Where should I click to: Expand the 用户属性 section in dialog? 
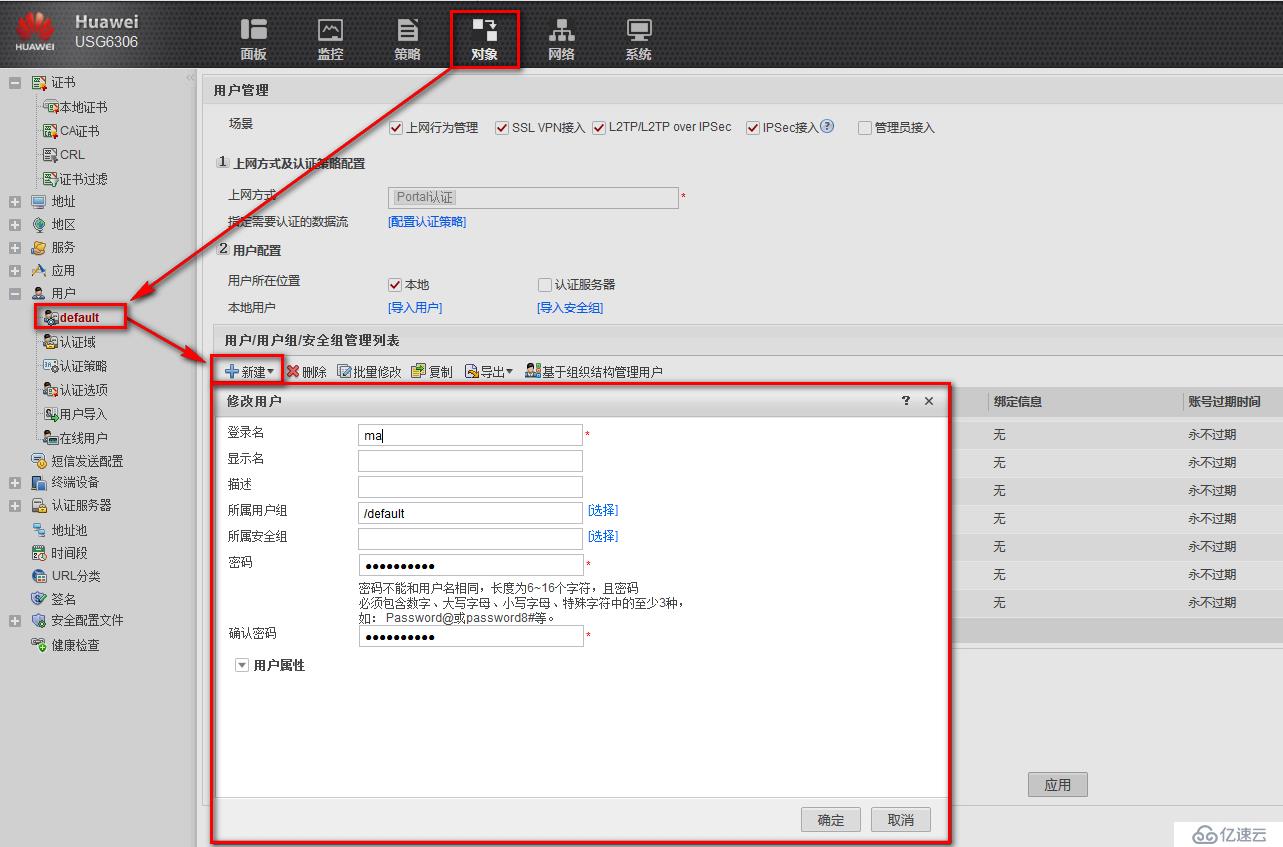point(241,665)
